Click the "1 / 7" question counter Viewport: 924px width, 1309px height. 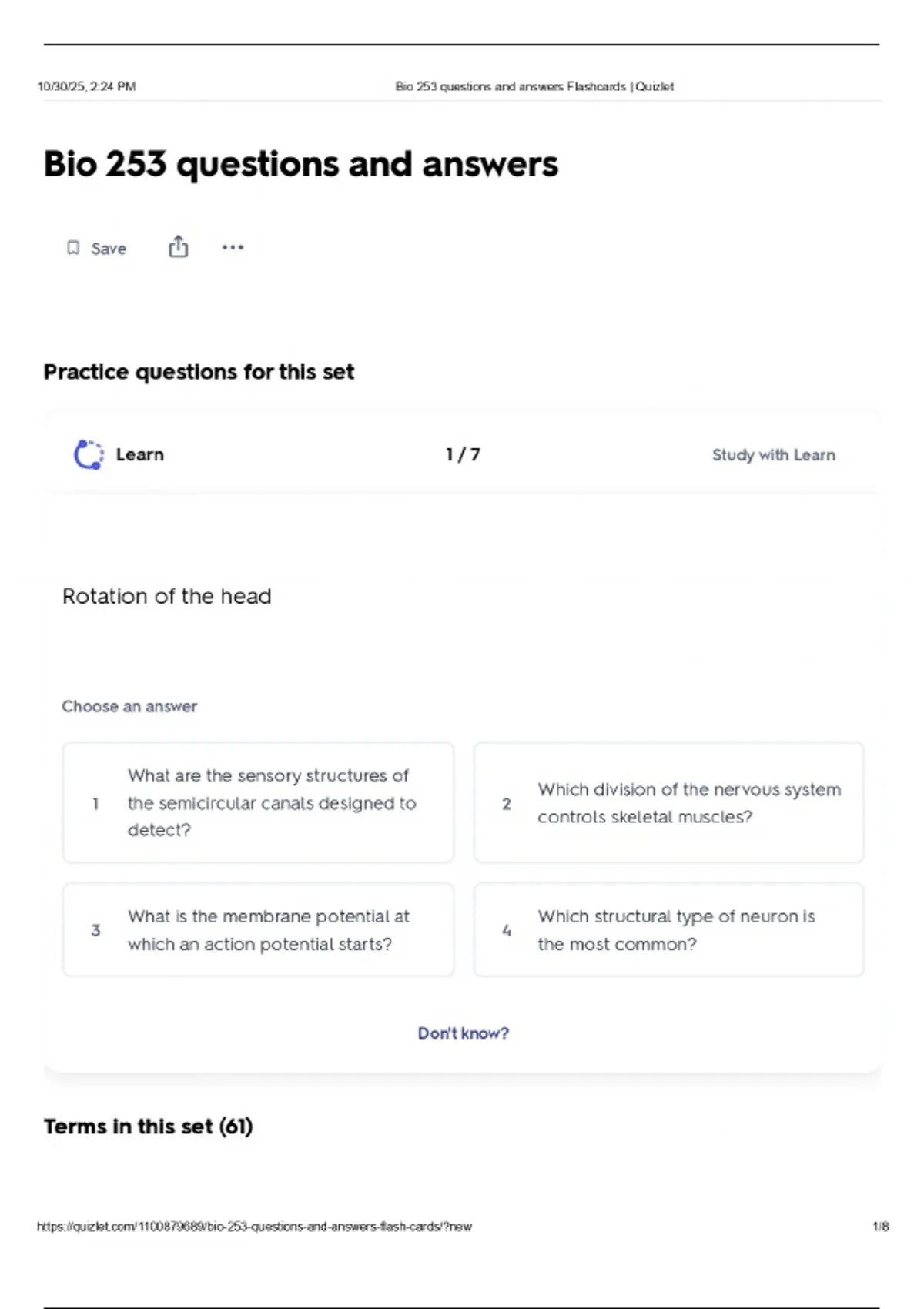coord(463,454)
